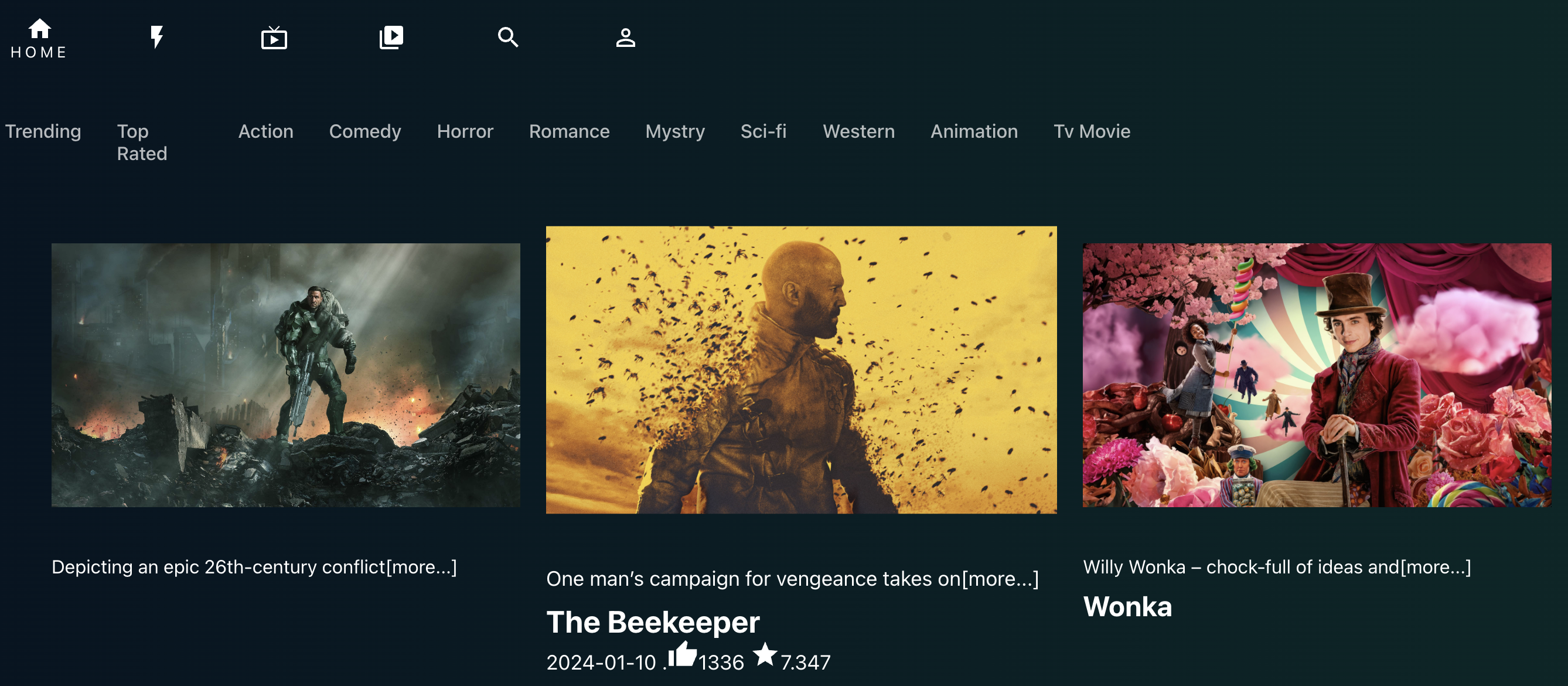
Task: Select the Mystry genre
Action: (x=675, y=131)
